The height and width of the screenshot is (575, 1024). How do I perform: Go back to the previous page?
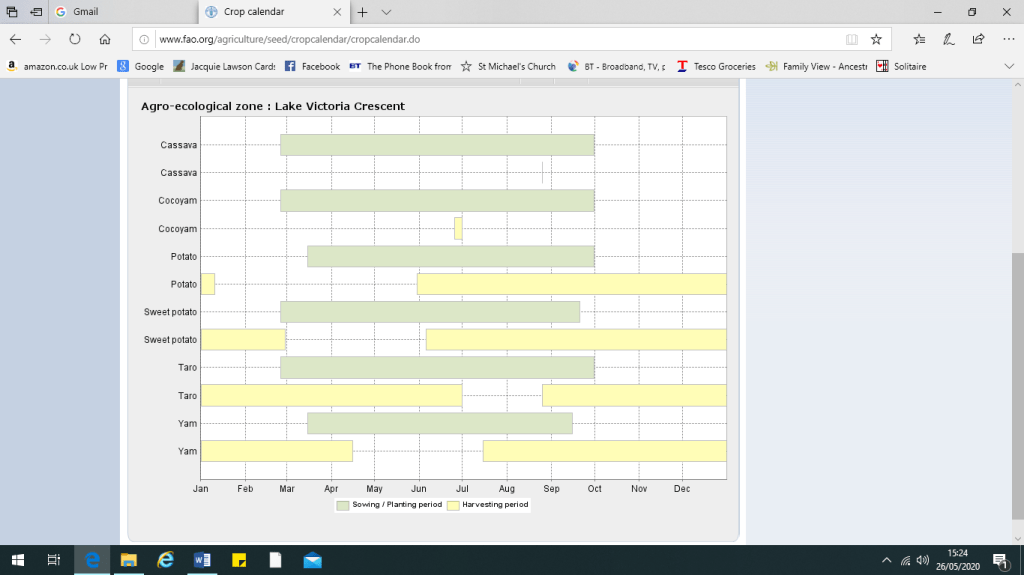16,39
